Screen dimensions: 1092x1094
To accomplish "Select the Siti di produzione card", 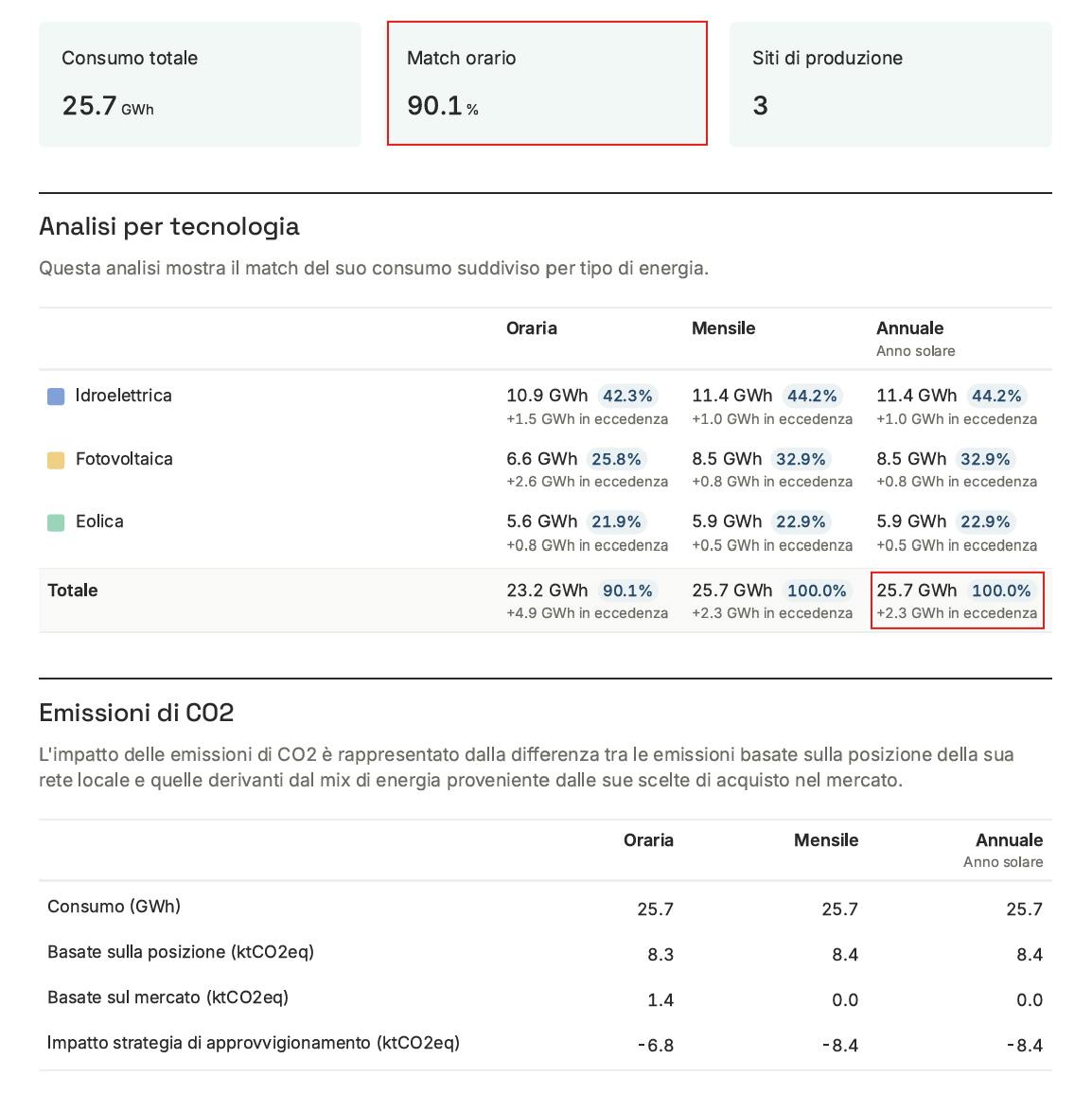I will pos(889,84).
